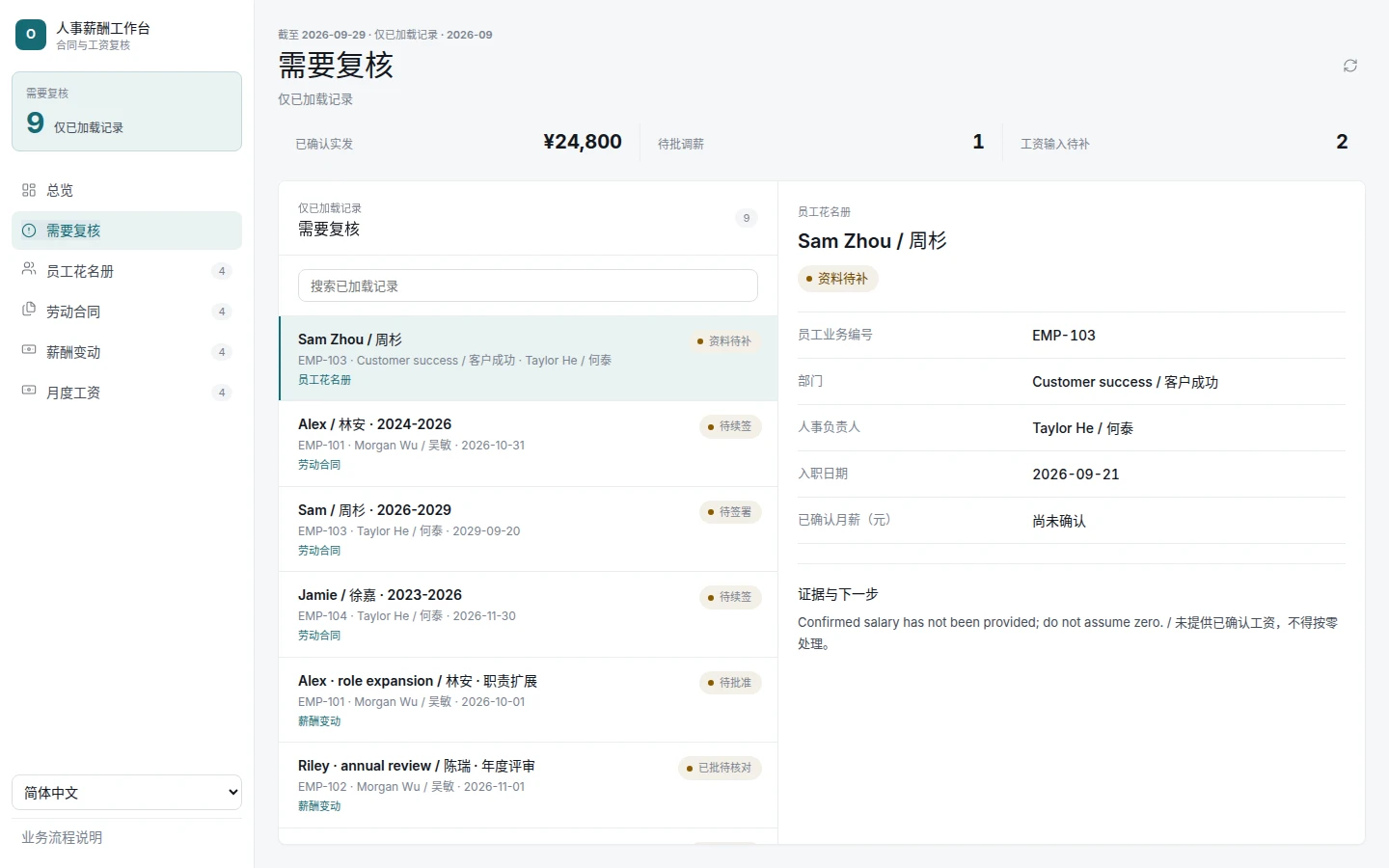The image size is (1389, 868).
Task: Click the 证据与下一步 heading
Action: [838, 594]
